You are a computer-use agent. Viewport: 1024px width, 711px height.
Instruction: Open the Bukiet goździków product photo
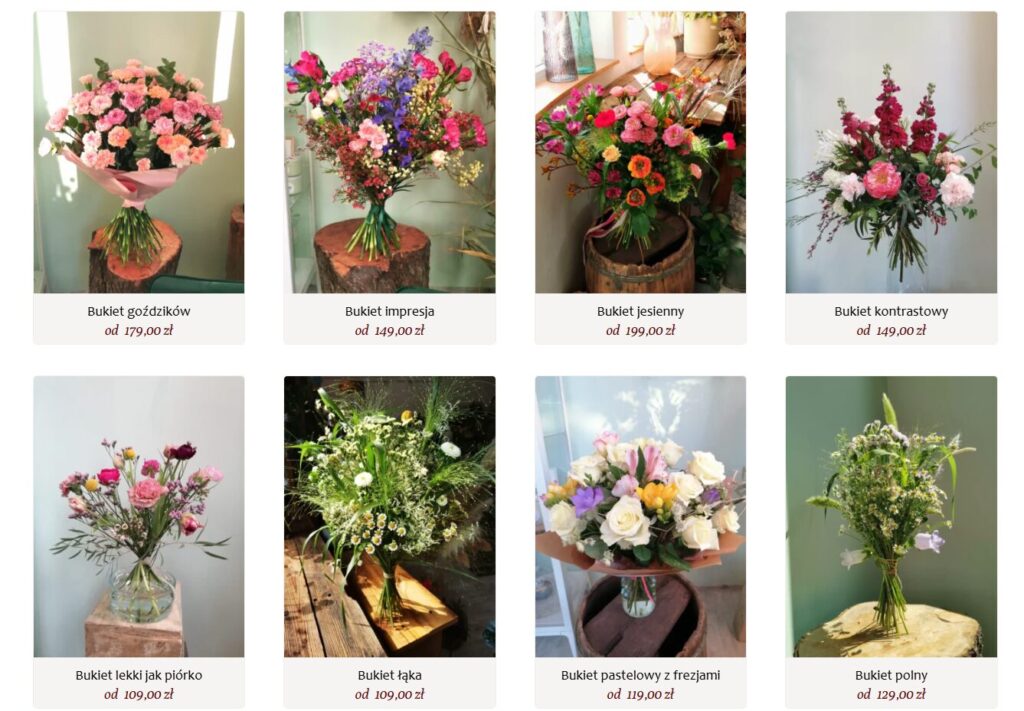(x=139, y=152)
